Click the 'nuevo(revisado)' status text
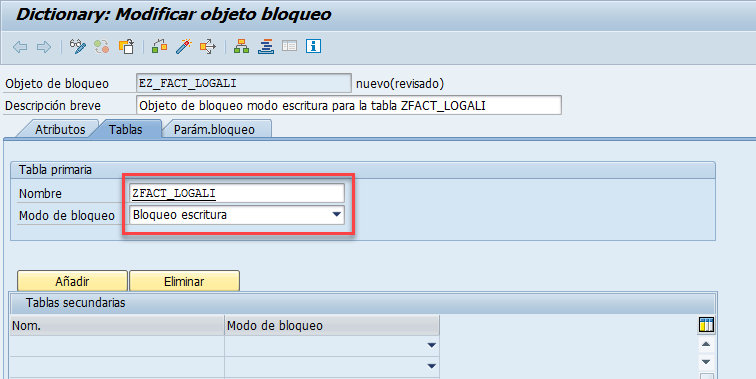This screenshot has width=756, height=379. (400, 83)
